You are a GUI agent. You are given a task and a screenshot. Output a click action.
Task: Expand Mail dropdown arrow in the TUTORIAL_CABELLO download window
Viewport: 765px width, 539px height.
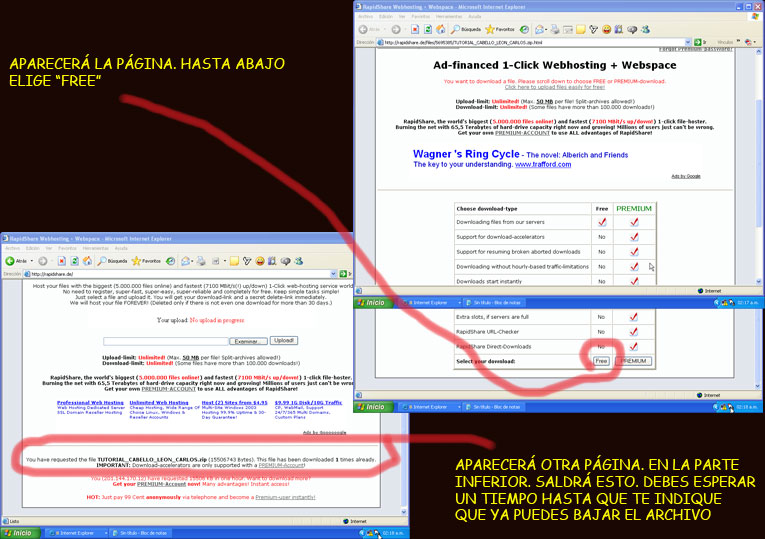point(546,30)
